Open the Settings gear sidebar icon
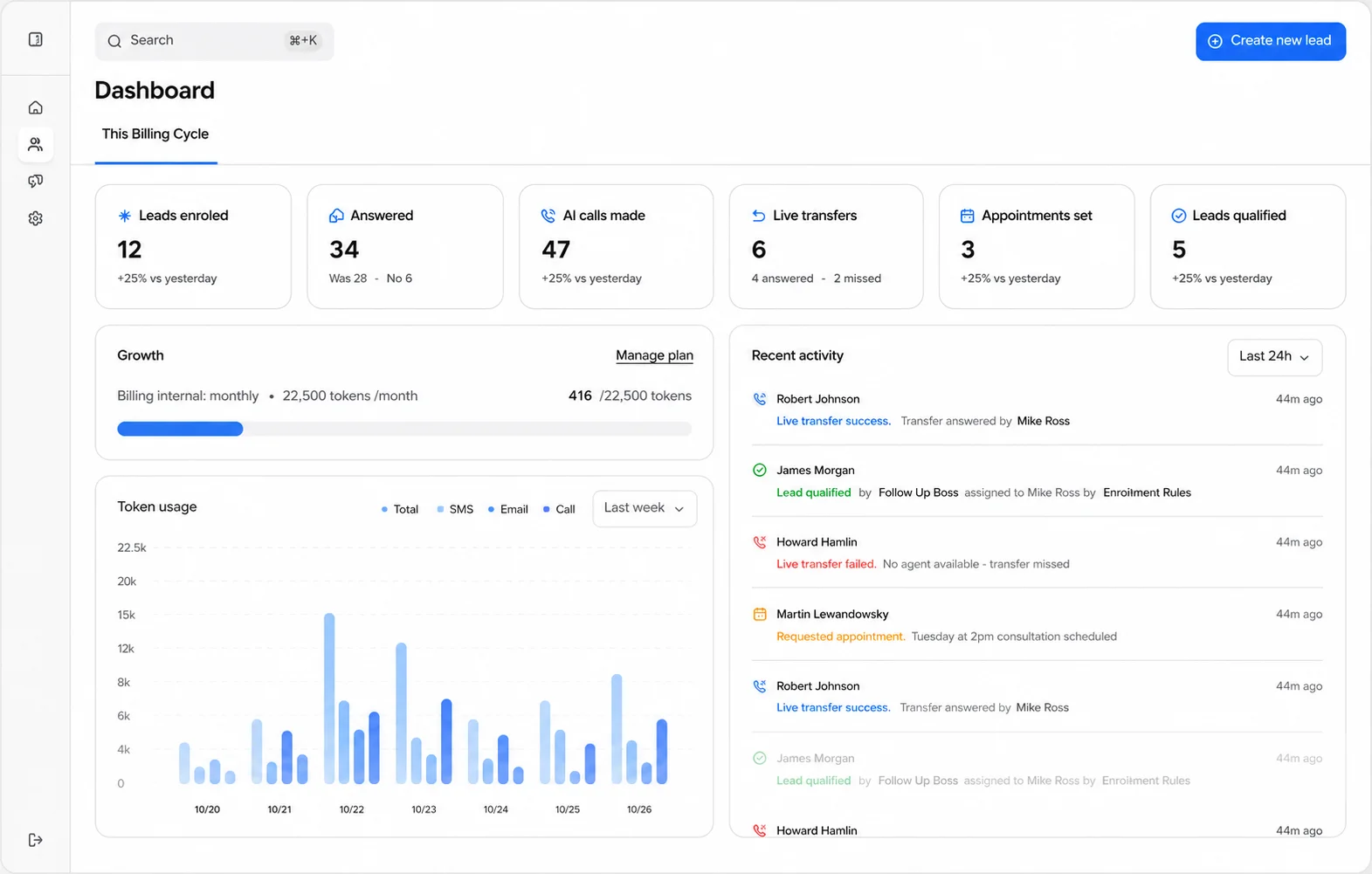 pos(36,218)
